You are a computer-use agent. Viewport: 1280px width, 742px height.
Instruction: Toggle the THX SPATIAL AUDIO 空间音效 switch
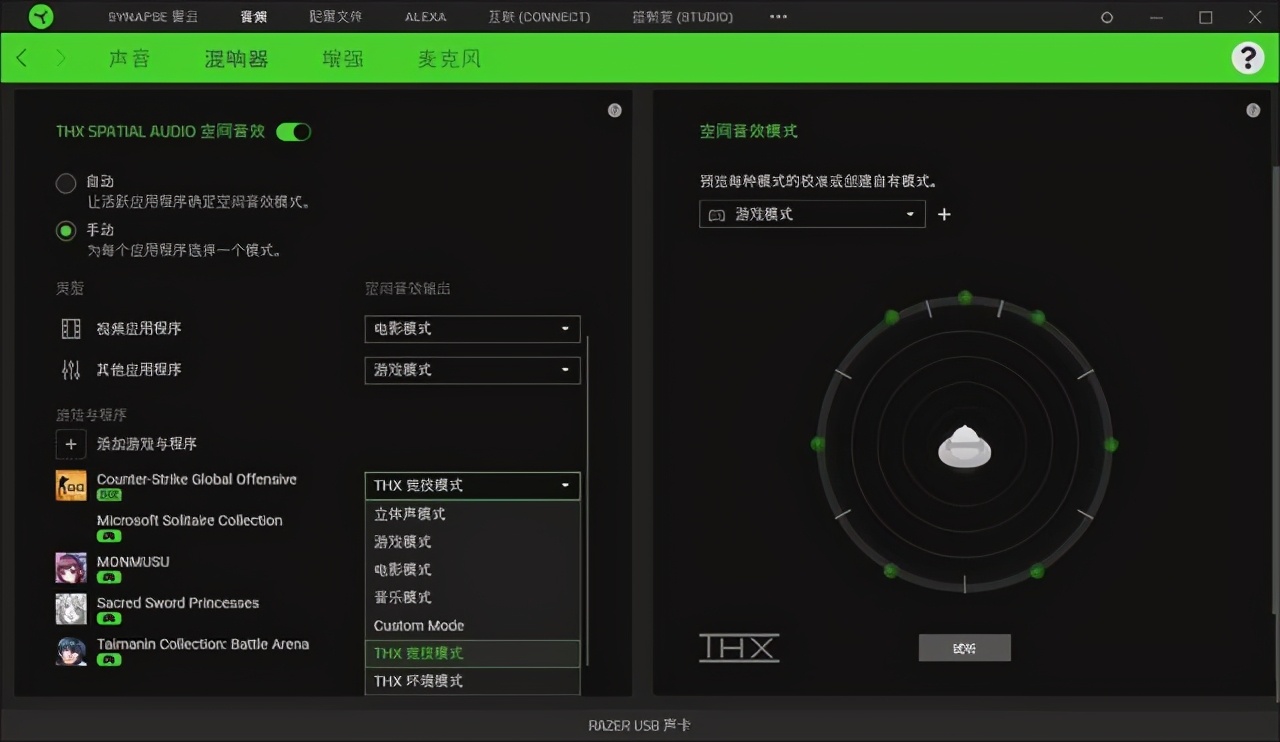pos(293,131)
